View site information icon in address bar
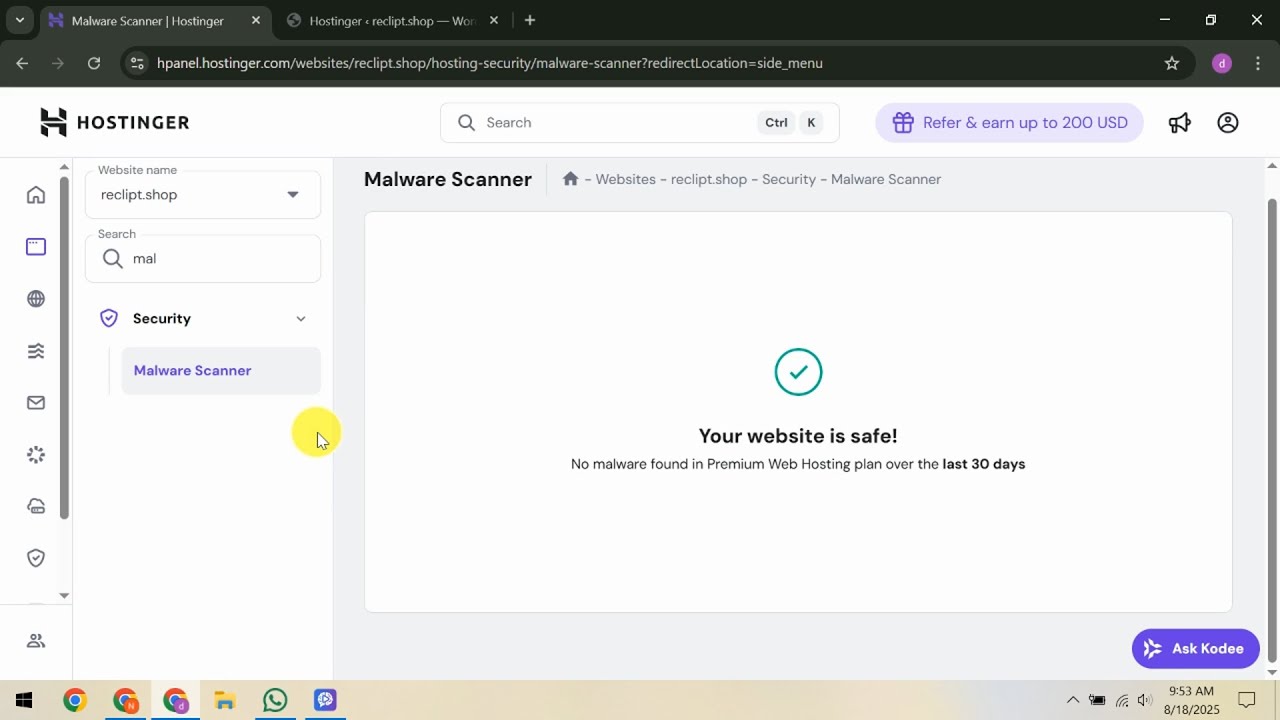Image resolution: width=1280 pixels, height=720 pixels. coord(138,63)
